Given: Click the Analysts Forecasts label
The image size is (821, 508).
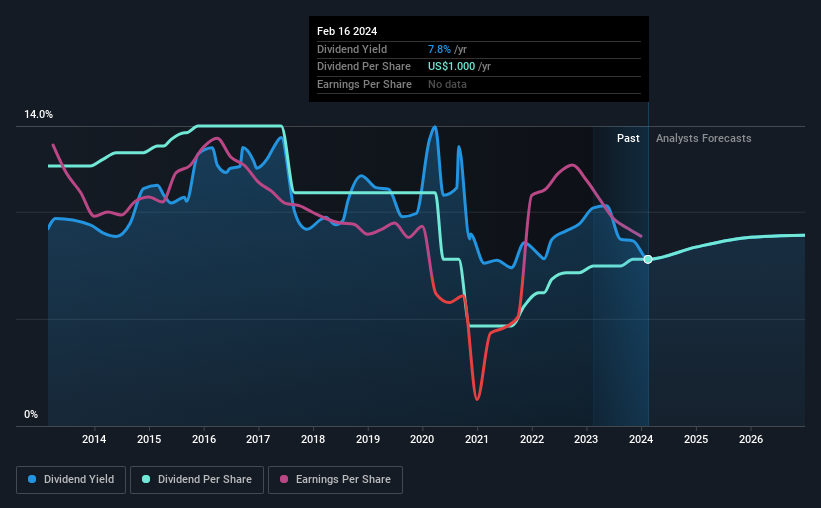Looking at the screenshot, I should [x=704, y=138].
